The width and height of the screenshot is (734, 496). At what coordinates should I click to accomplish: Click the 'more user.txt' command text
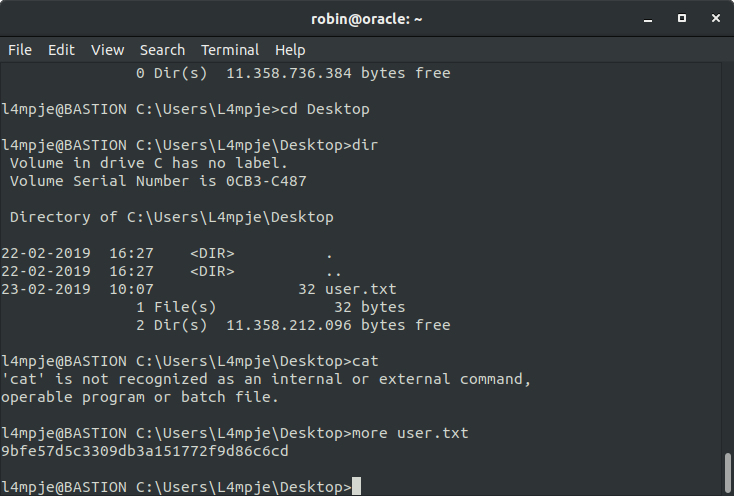pos(410,433)
